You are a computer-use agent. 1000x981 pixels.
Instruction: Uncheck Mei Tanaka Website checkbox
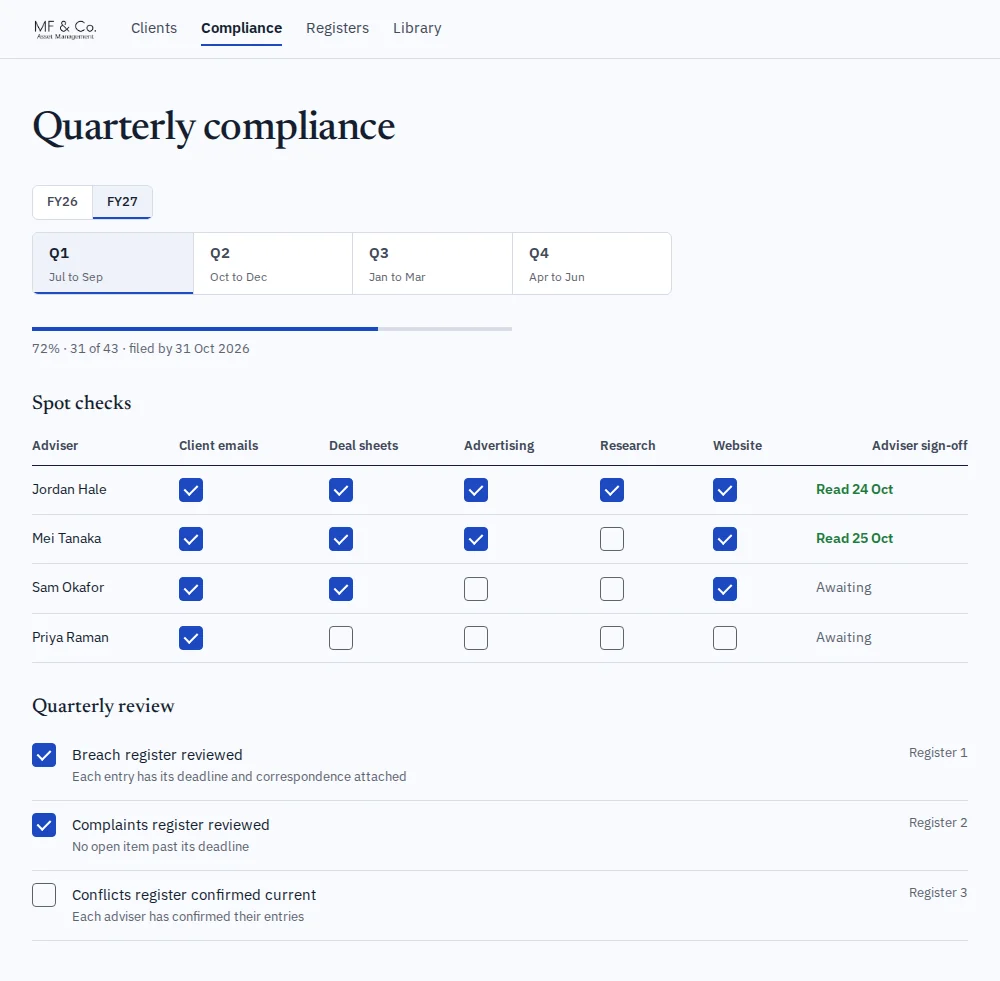(x=724, y=539)
